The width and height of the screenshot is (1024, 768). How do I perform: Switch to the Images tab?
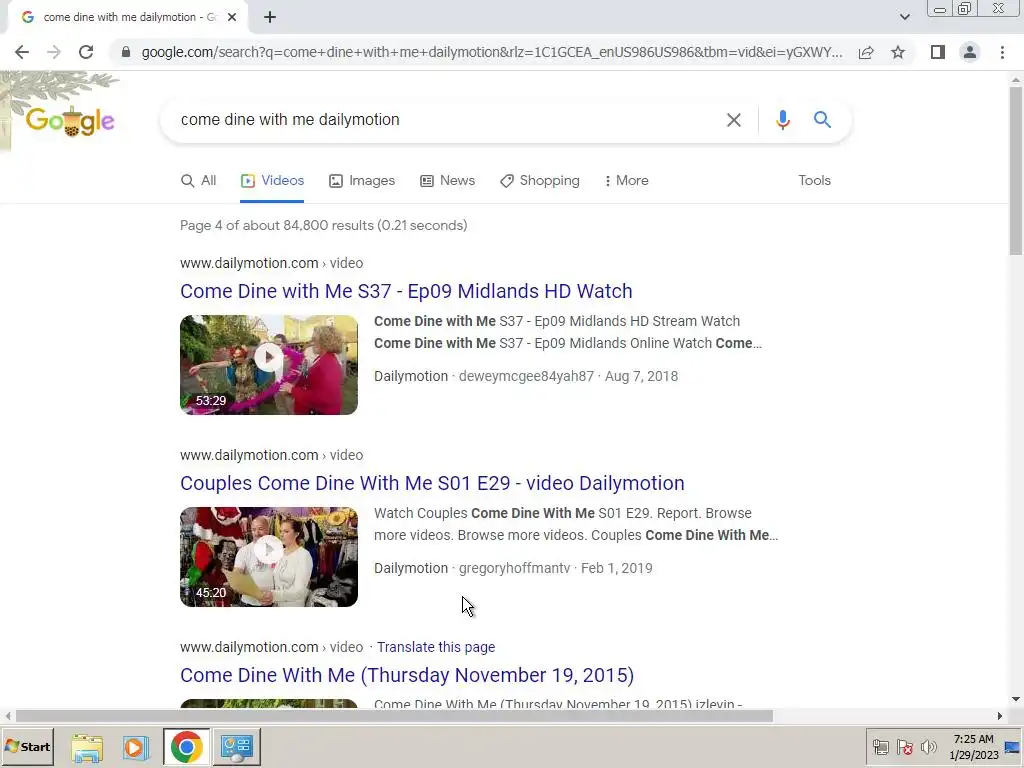362,181
